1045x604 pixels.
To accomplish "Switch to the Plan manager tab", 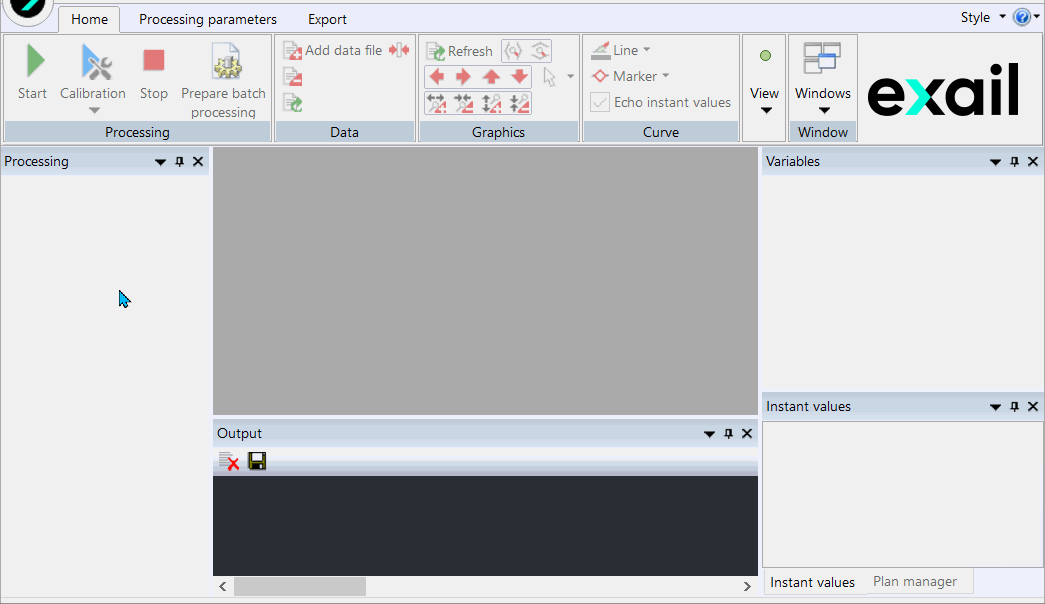I will click(x=914, y=581).
